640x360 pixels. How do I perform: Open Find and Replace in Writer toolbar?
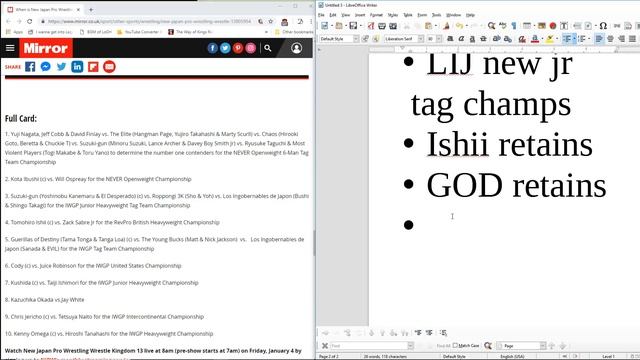[x=491, y=26]
